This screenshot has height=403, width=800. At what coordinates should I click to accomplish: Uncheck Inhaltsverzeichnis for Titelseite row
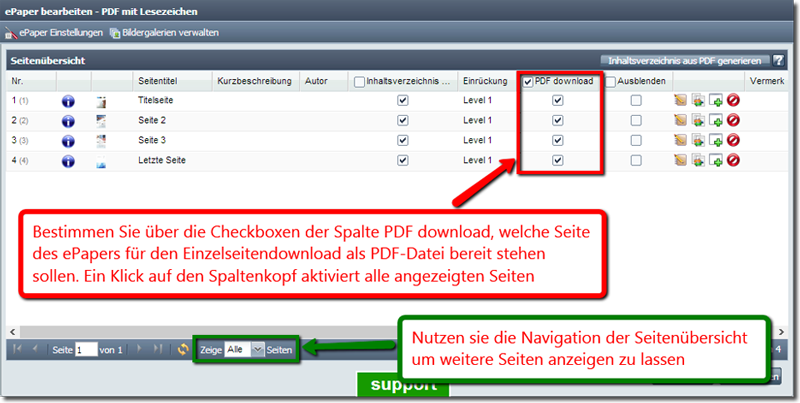click(403, 101)
